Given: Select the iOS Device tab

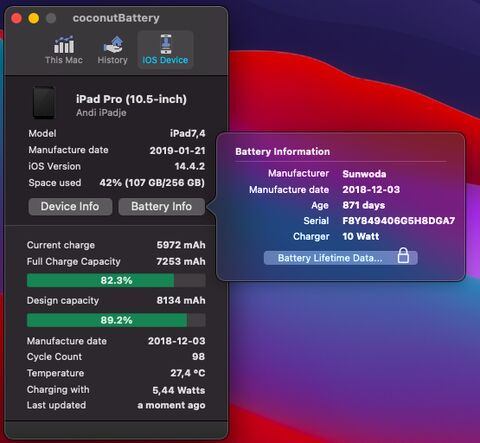Looking at the screenshot, I should tap(165, 50).
